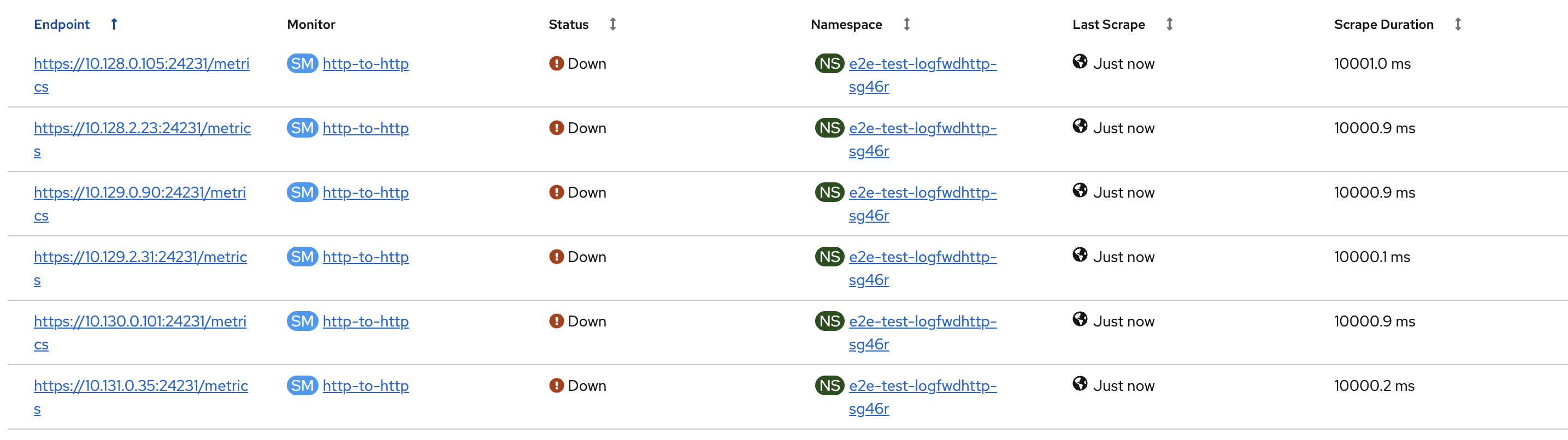Click the SM badge for 10.128.0.105 row
Image resolution: width=1568 pixels, height=440 pixels.
point(302,64)
